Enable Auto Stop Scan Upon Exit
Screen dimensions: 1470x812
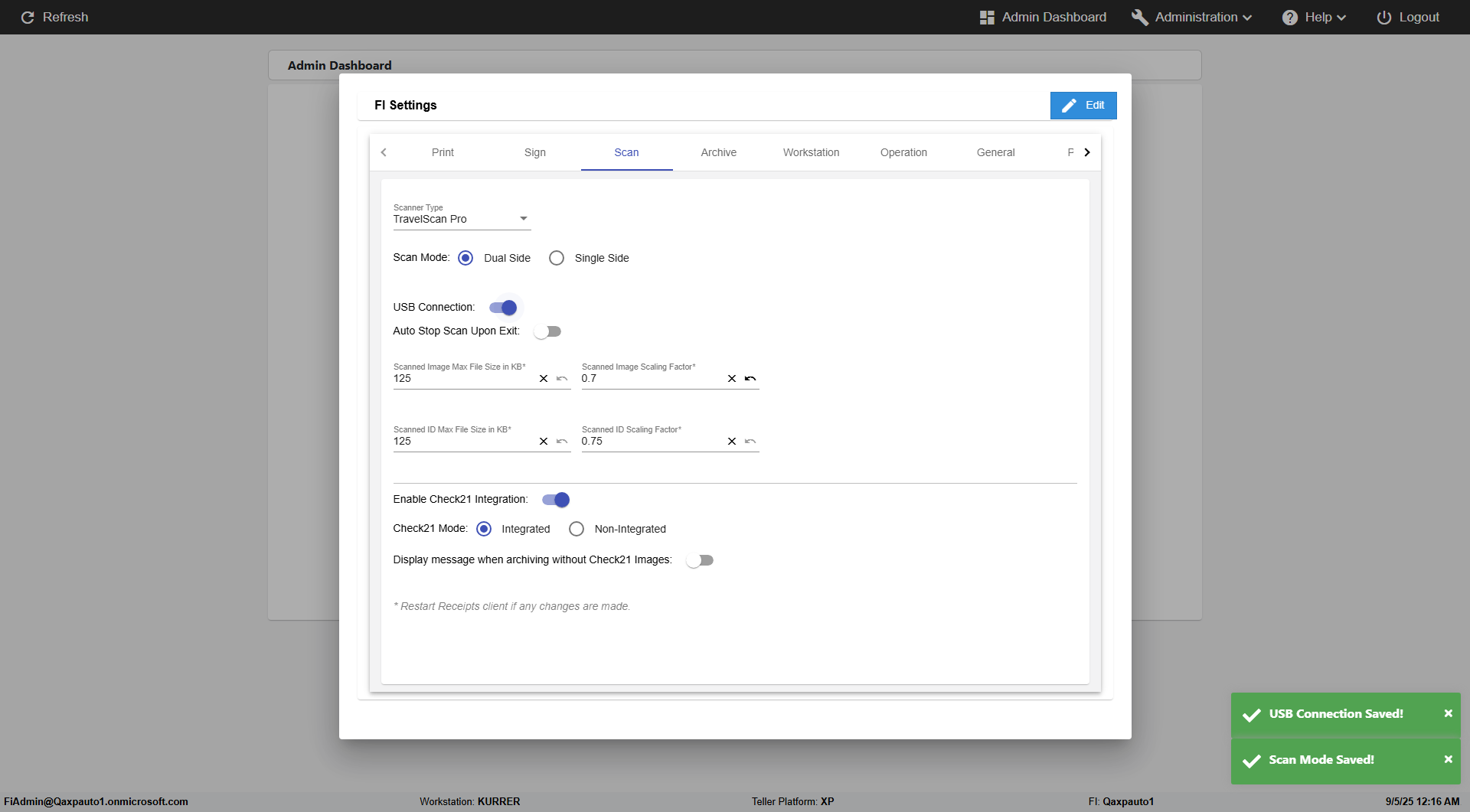click(547, 331)
